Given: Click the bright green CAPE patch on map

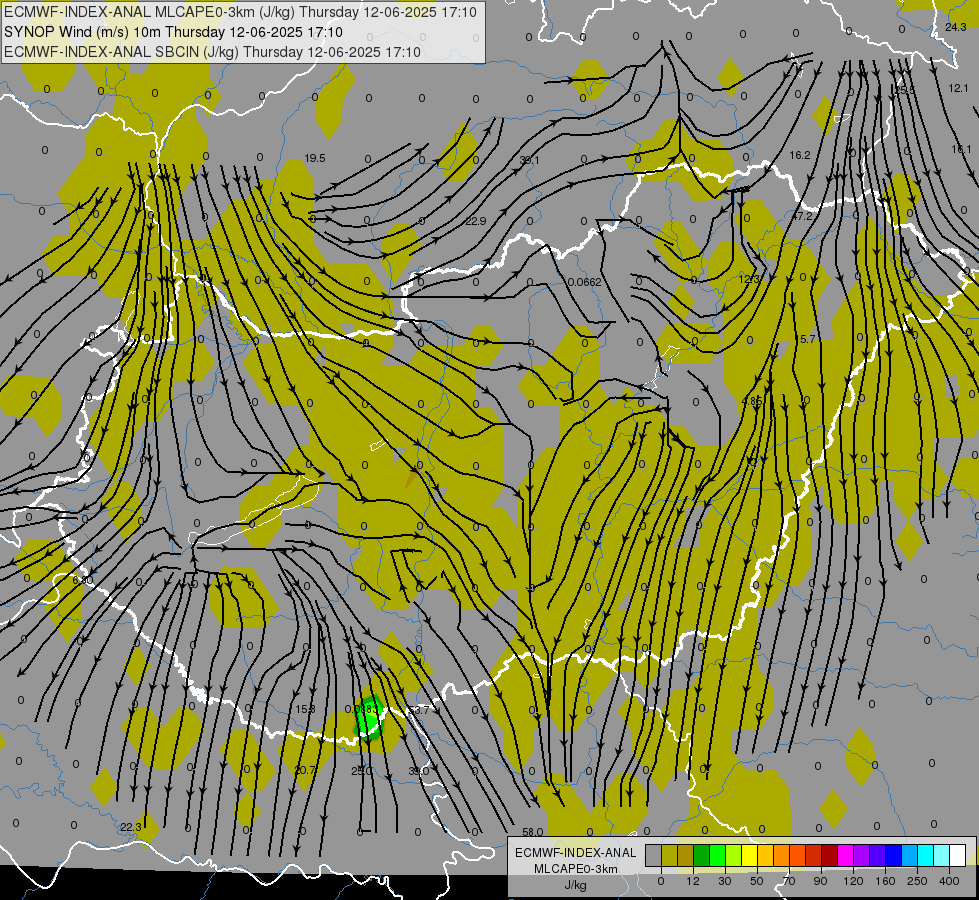Looking at the screenshot, I should pyautogui.click(x=368, y=718).
